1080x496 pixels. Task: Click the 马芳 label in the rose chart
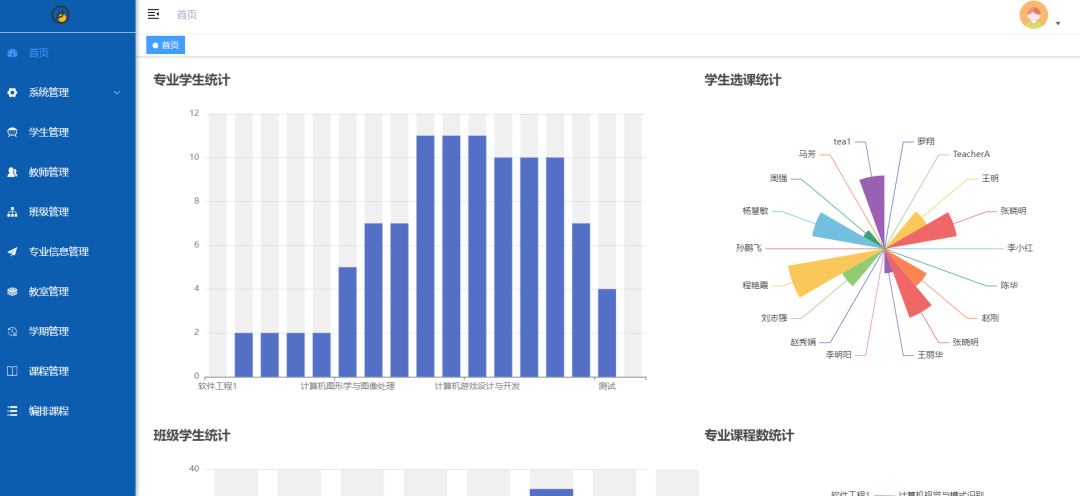click(x=807, y=154)
